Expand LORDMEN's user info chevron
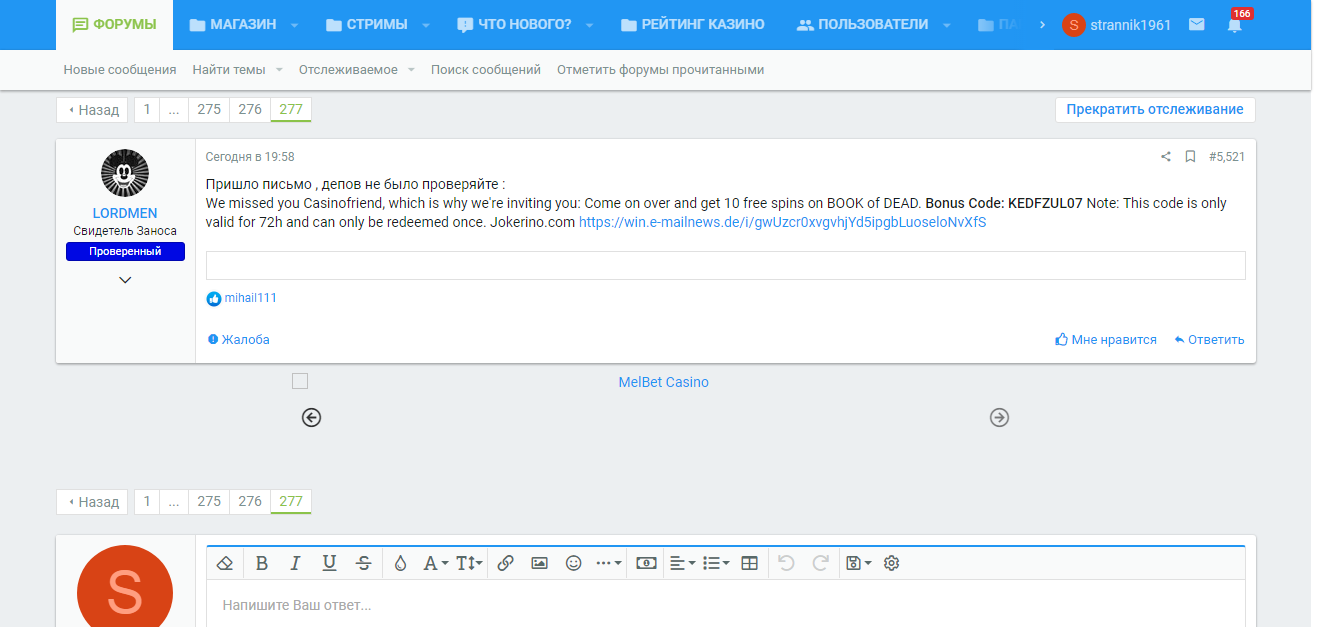Image resolution: width=1326 pixels, height=627 pixels. pos(125,280)
